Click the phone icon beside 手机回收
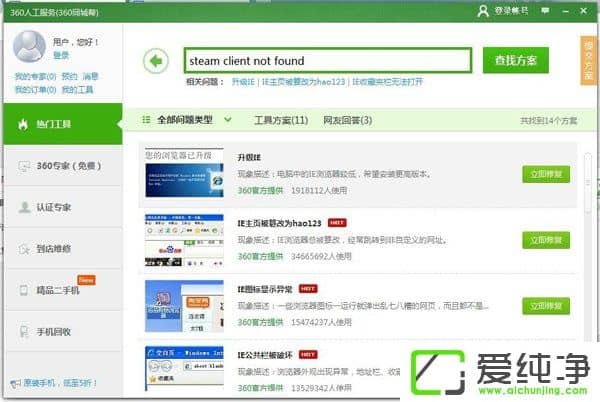Viewport: 600px width, 402px height. (24, 332)
